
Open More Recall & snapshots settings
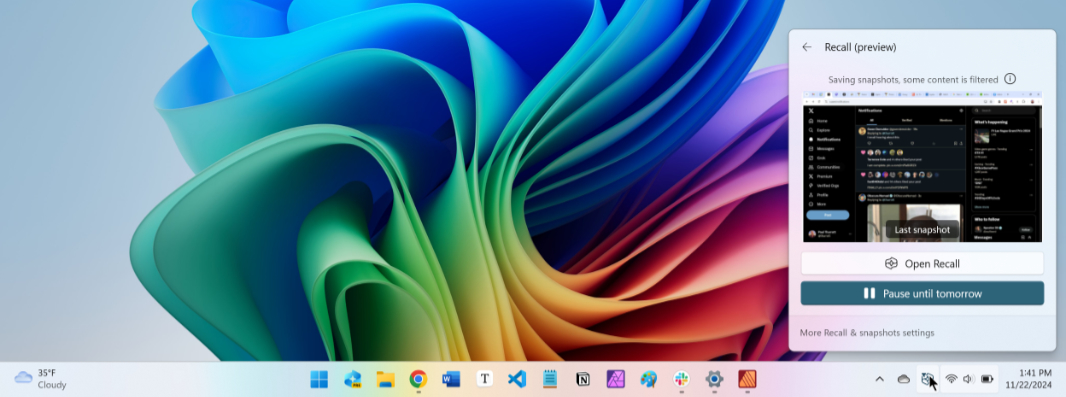tap(867, 332)
